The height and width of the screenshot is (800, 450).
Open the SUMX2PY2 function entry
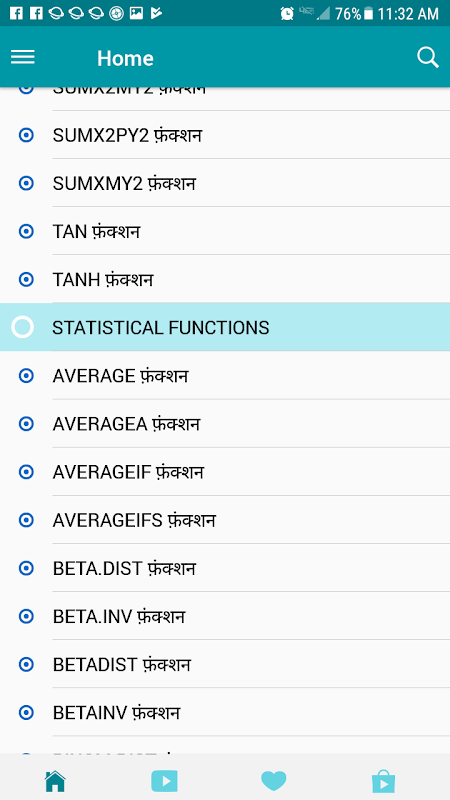pos(225,135)
